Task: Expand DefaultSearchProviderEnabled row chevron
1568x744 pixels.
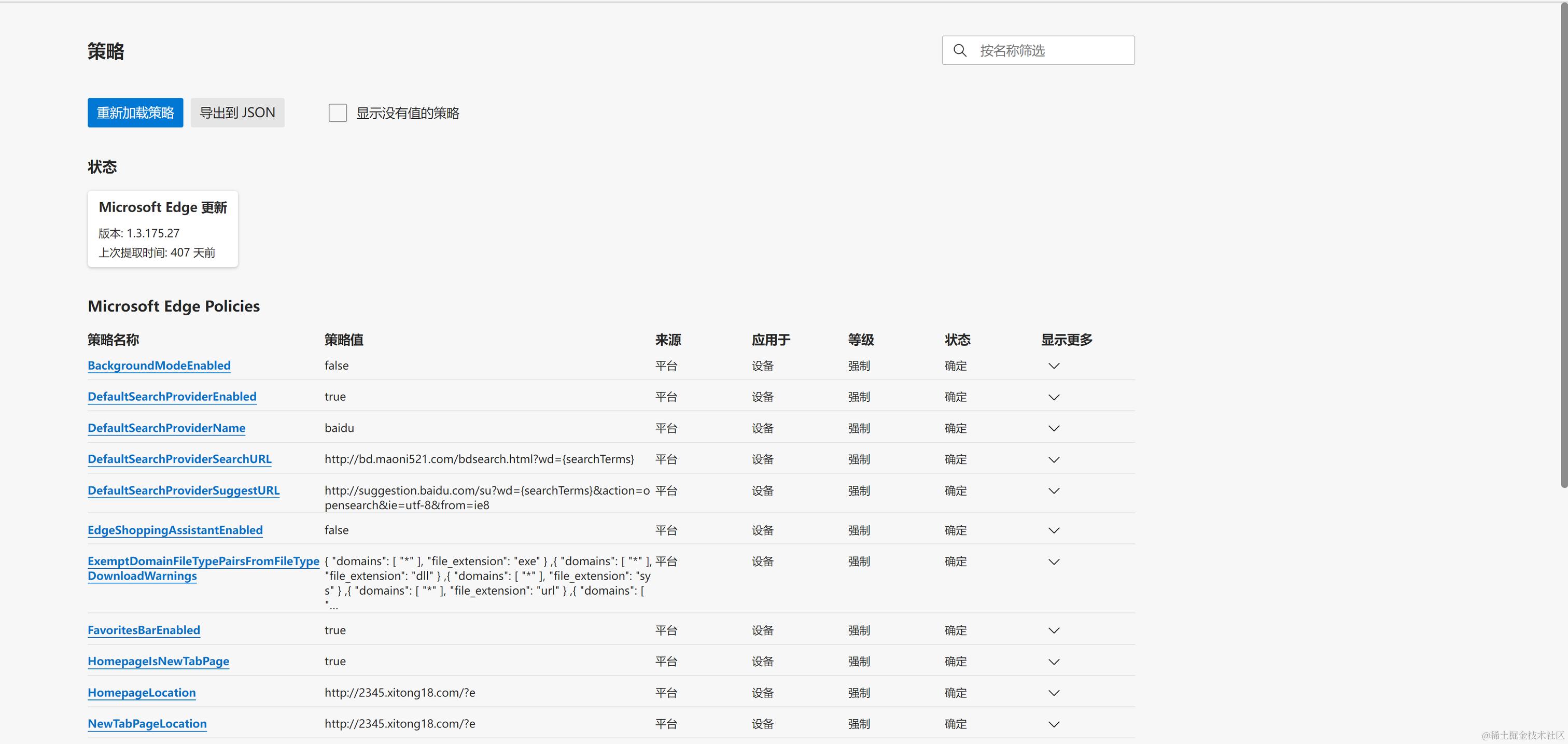Action: (x=1054, y=398)
